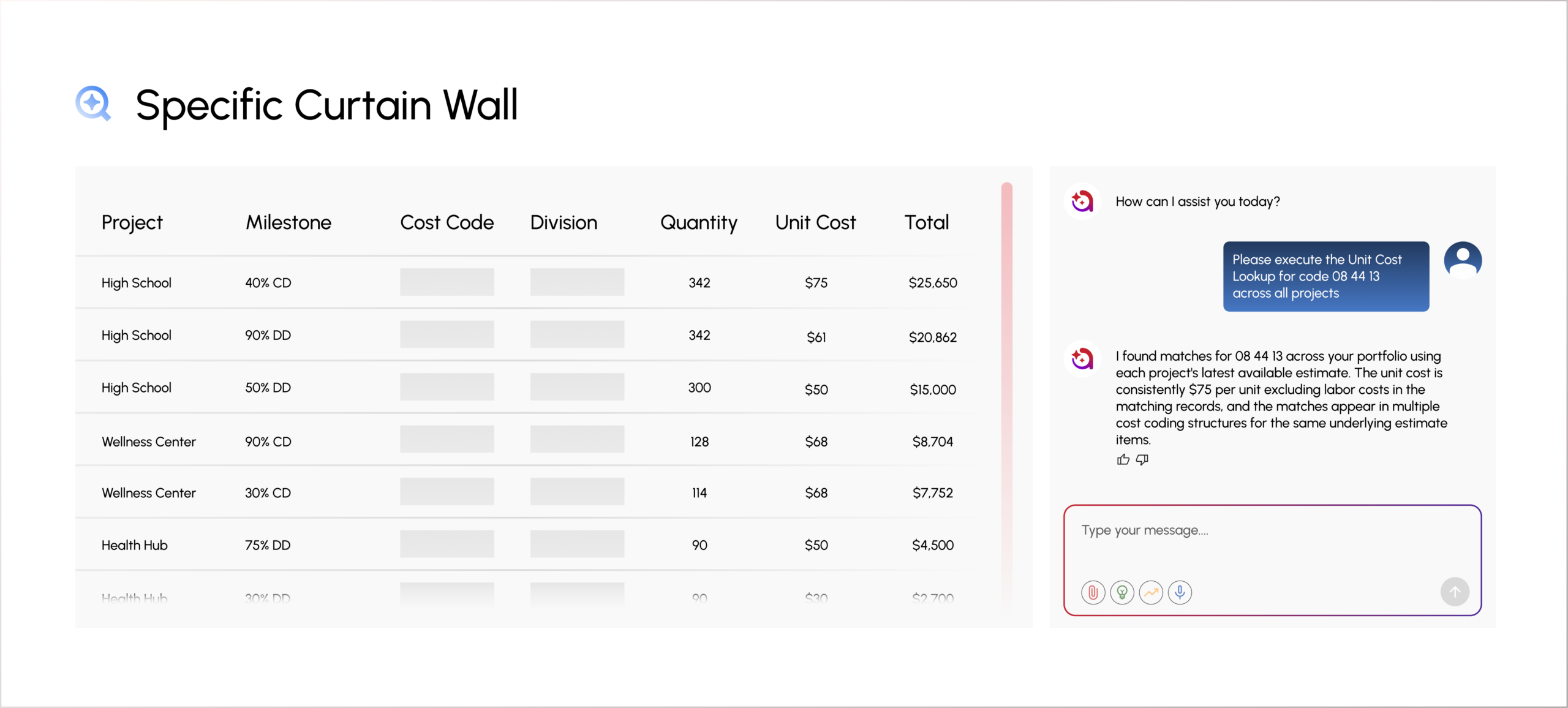Viewport: 1568px width, 708px height.
Task: Click the Total column header
Action: [x=927, y=222]
